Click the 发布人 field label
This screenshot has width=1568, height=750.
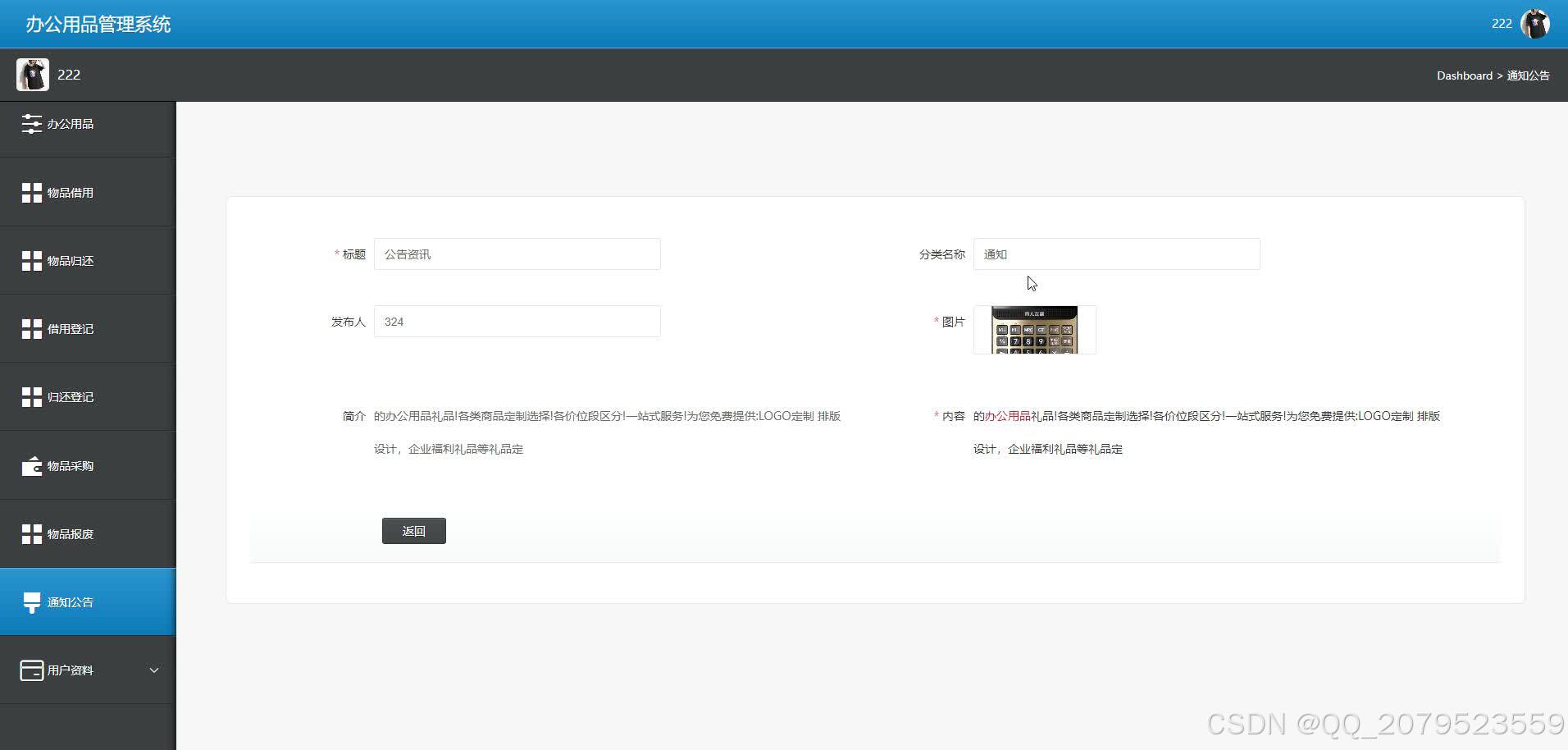point(349,322)
